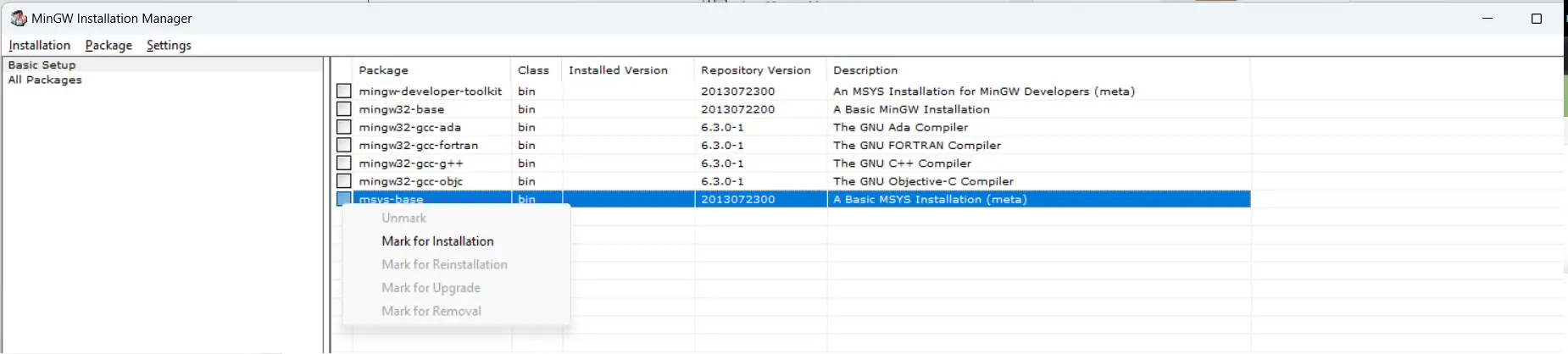
Task: Tick the mingw32-gcc-fortran checkbox
Action: pos(343,145)
